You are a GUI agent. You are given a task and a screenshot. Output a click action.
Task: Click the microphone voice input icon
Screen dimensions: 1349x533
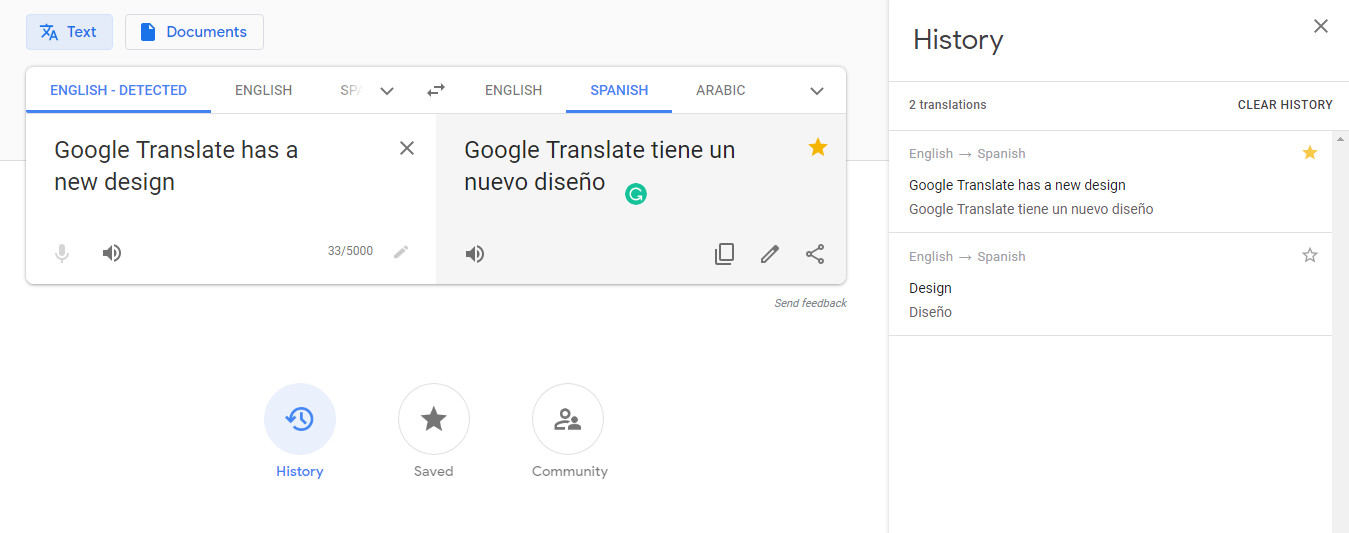62,253
